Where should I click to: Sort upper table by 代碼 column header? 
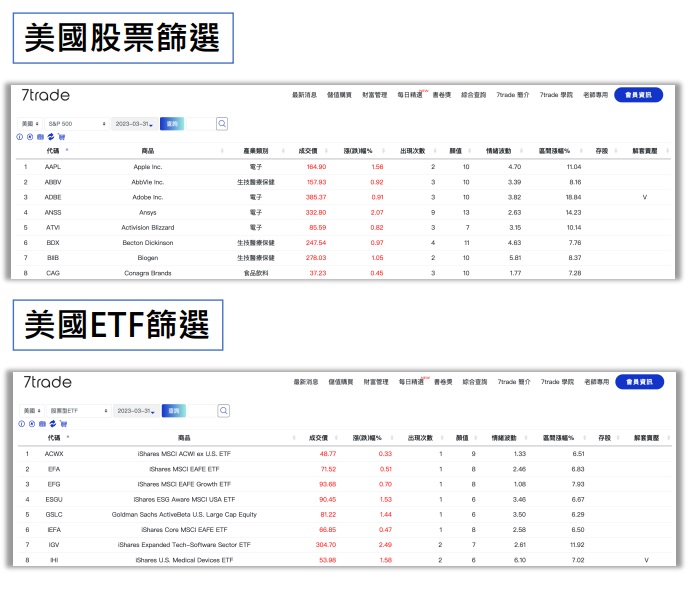tap(53, 151)
